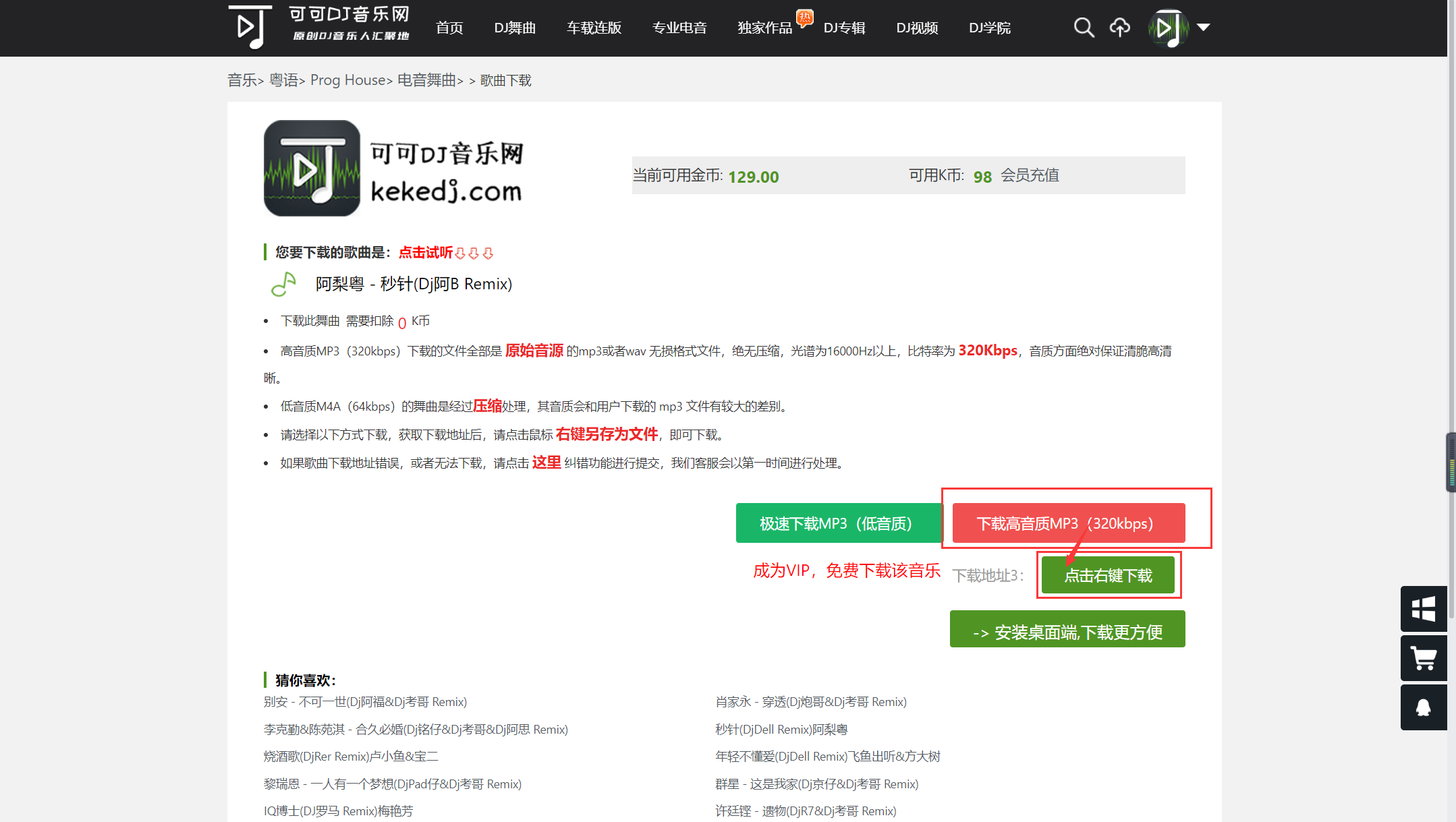
Task: Open 年轻不懂爱(DjDell Remix) recommended song
Action: pos(828,757)
